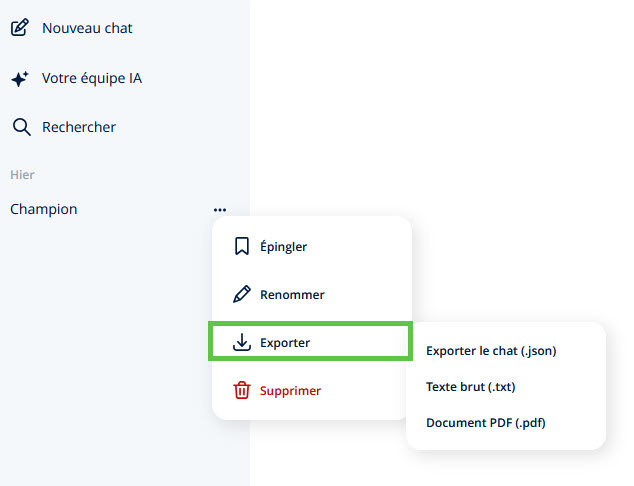634x486 pixels.
Task: Select Texte brut (.txt) export option
Action: click(471, 387)
